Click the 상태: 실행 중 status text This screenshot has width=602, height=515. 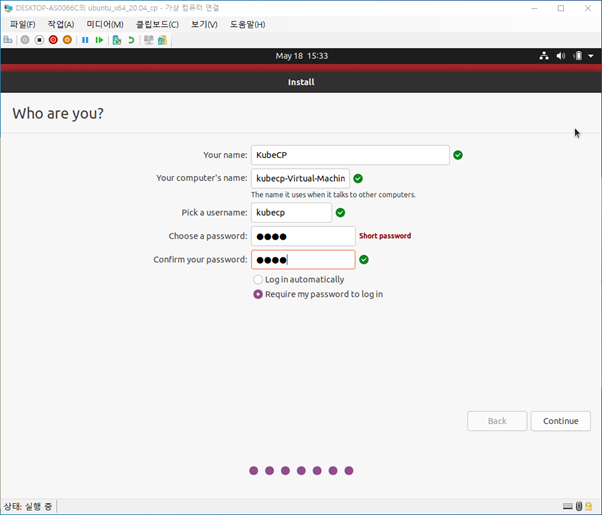(27, 507)
